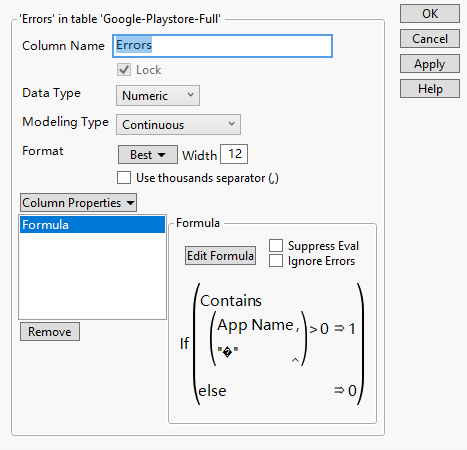467x450 pixels.
Task: Click the else clause in formula
Action: [212, 391]
